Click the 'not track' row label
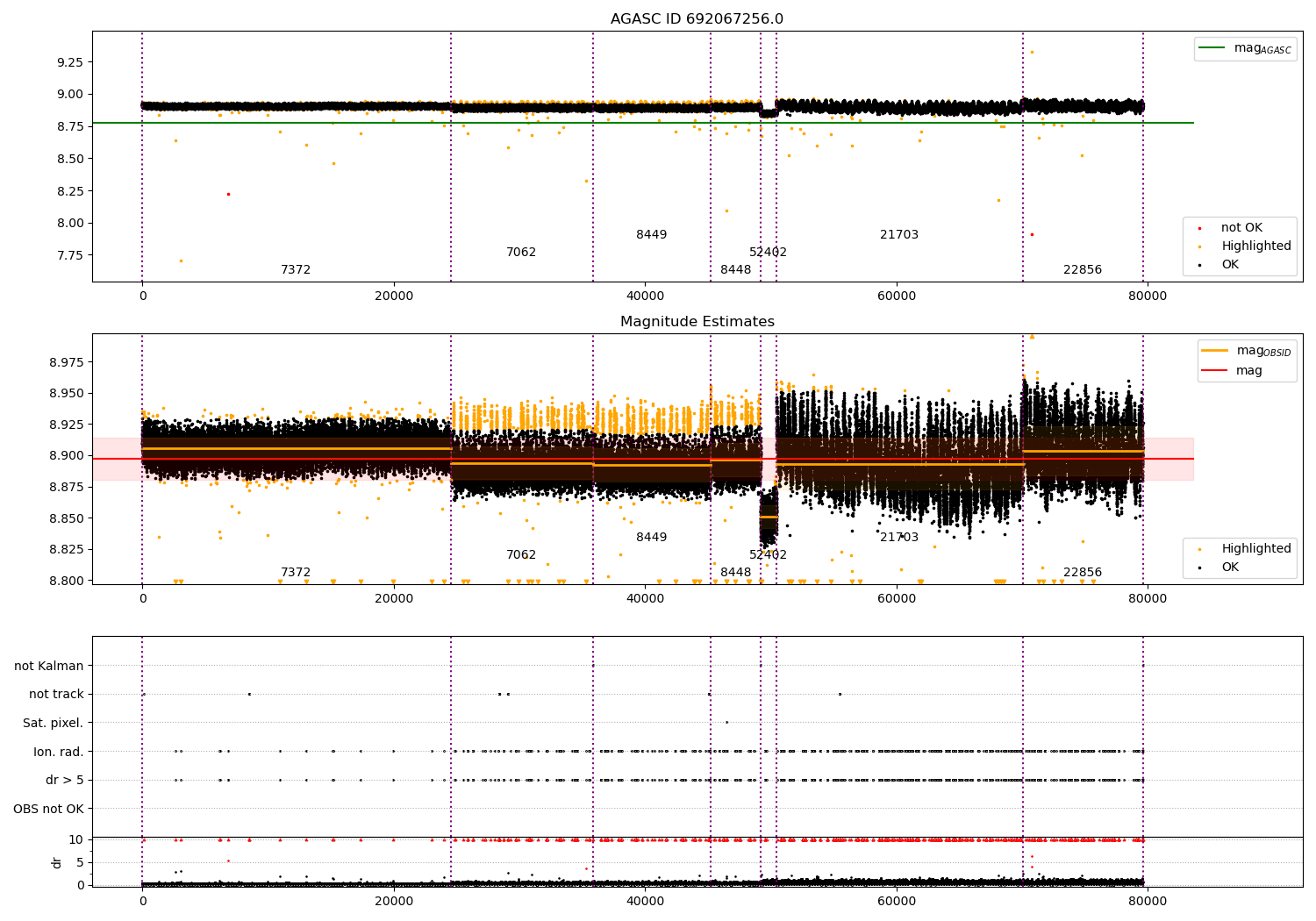The width and height of the screenshot is (1316, 921). pos(56,694)
